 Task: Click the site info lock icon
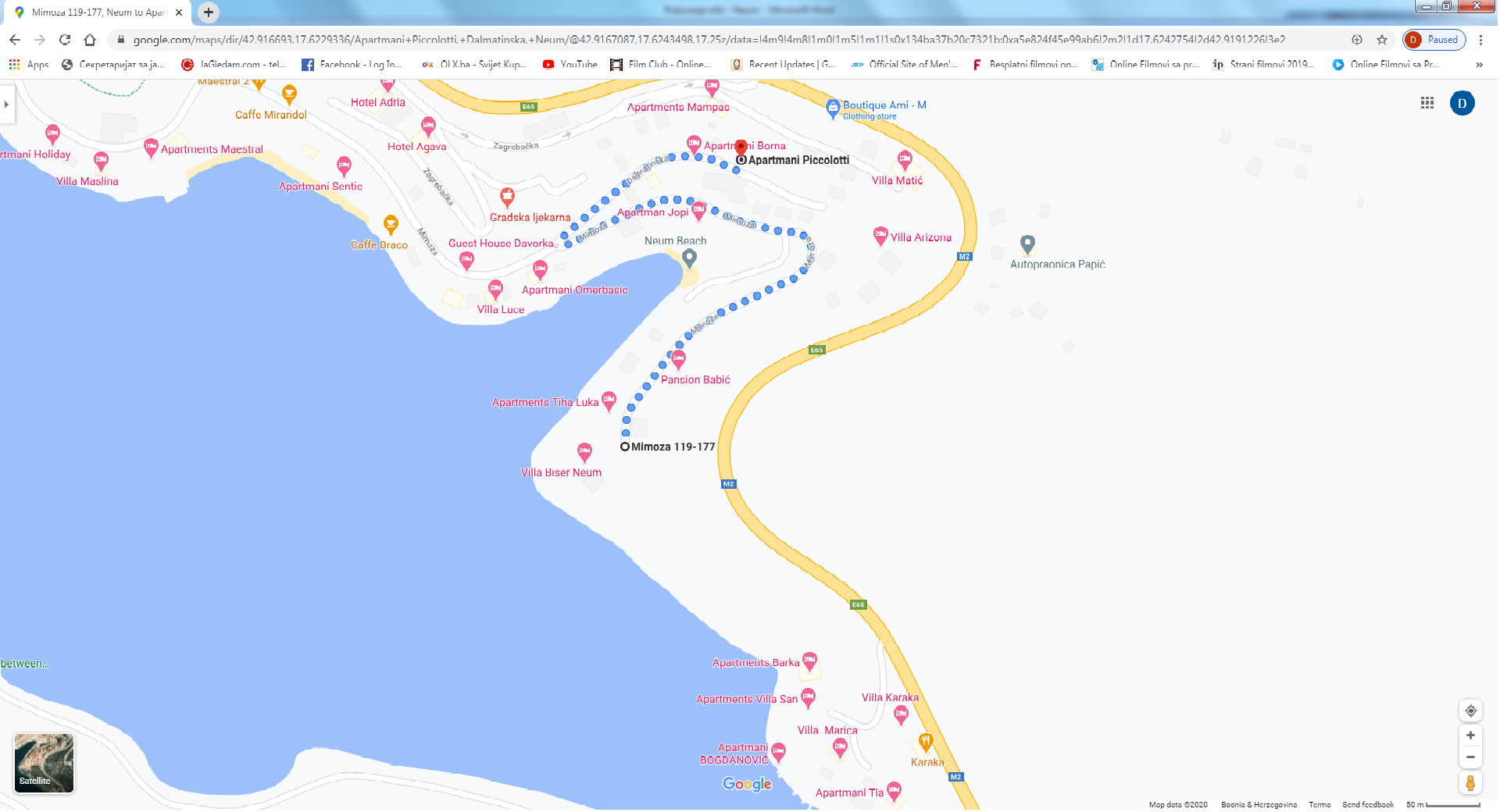click(x=120, y=40)
